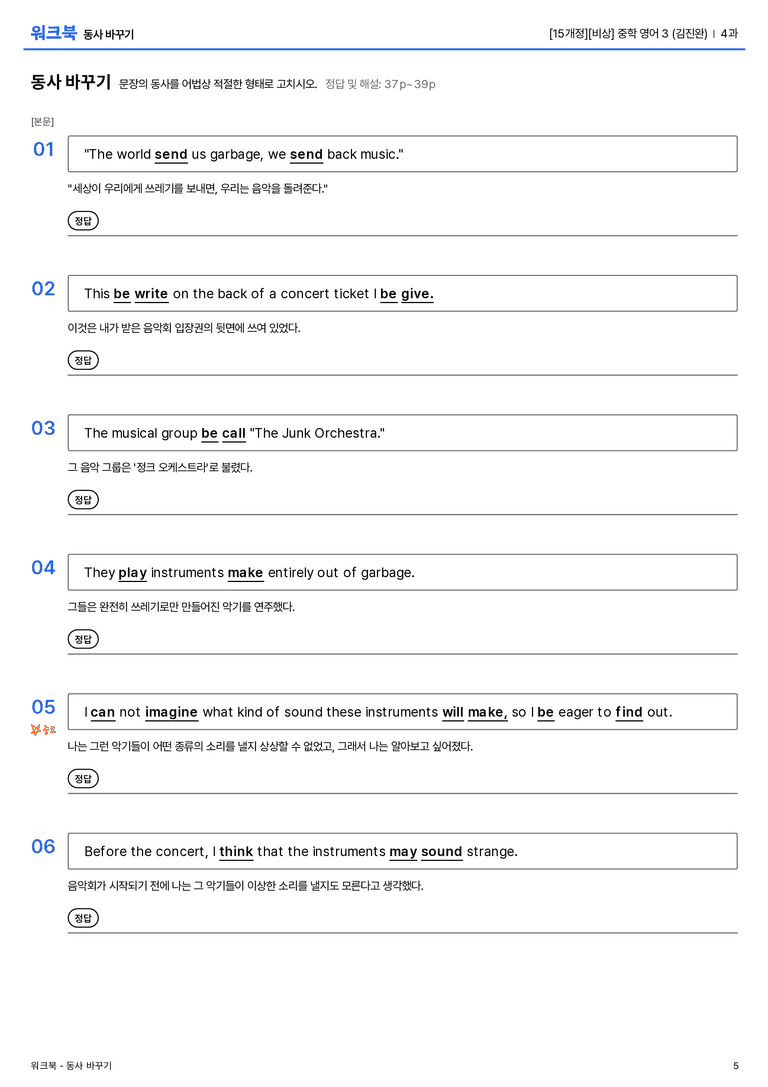This screenshot has width=768, height=1087.
Task: Click the 정답 badge under question 01
Action: [x=83, y=220]
